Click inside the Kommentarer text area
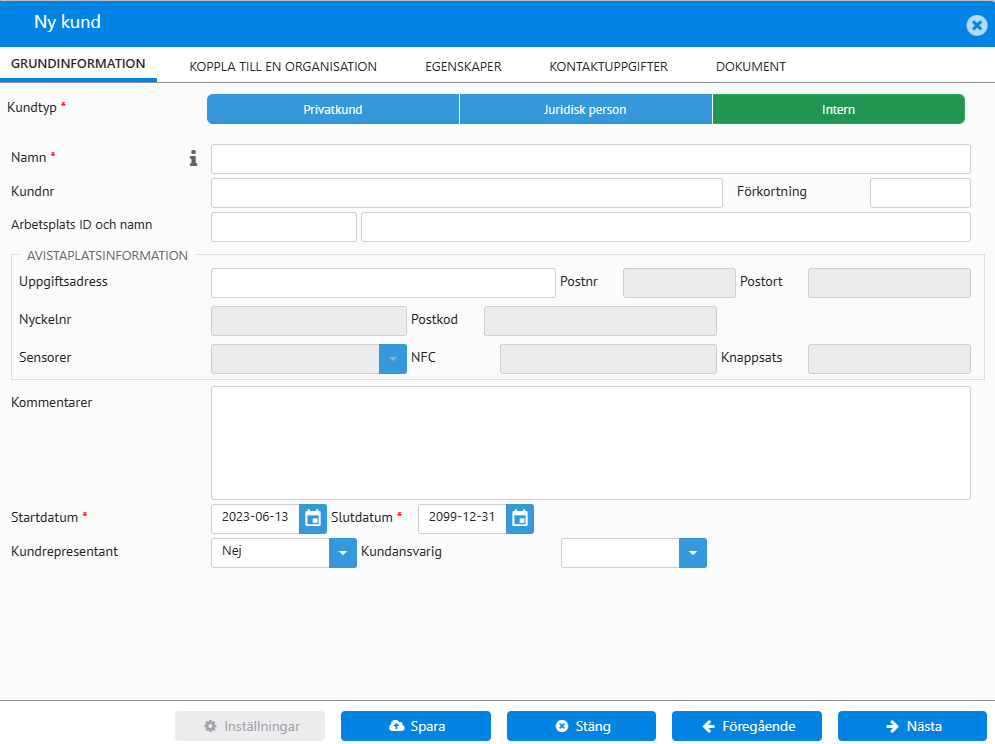Viewport: 995px width, 744px height. (591, 443)
